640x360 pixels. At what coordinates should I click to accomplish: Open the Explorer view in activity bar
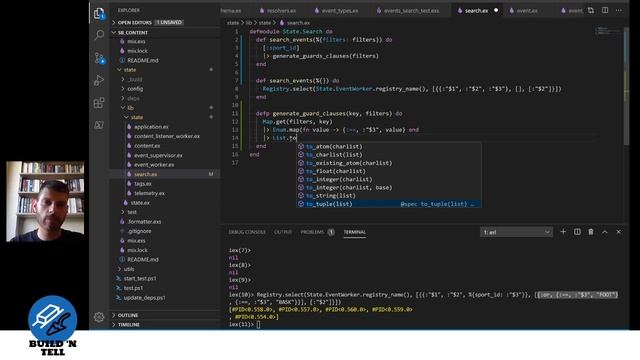pyautogui.click(x=99, y=13)
